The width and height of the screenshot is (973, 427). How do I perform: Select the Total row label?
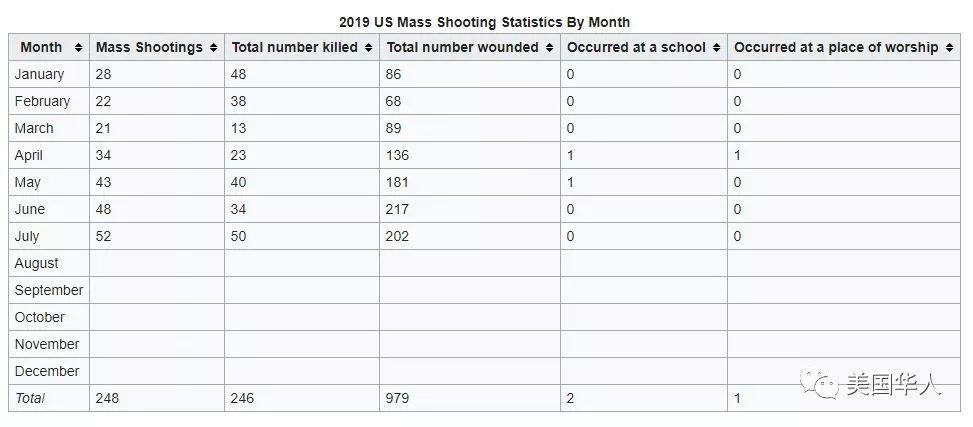click(x=30, y=398)
